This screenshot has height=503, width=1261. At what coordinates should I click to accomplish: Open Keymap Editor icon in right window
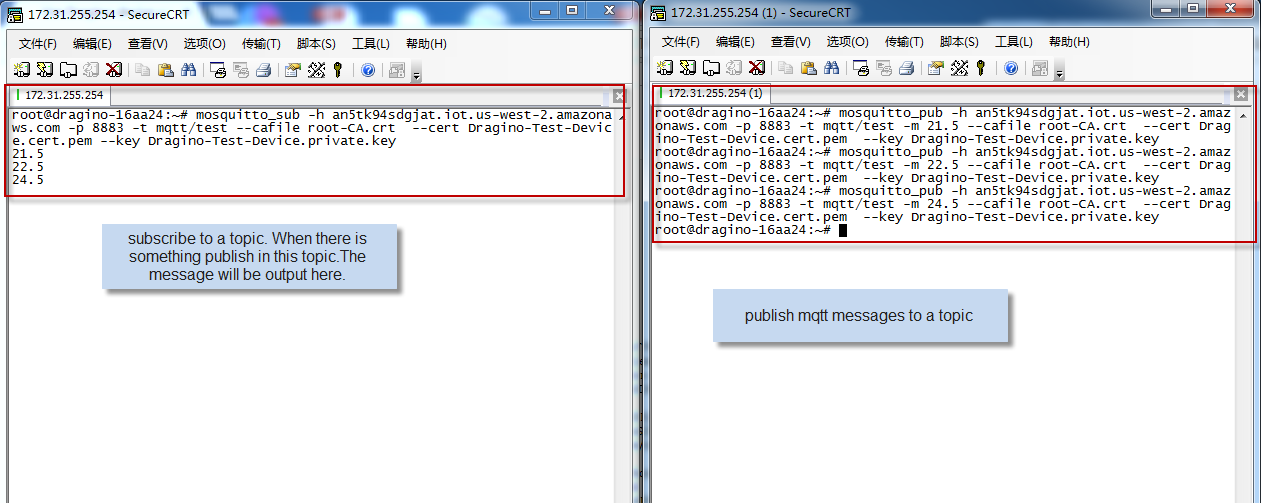959,68
